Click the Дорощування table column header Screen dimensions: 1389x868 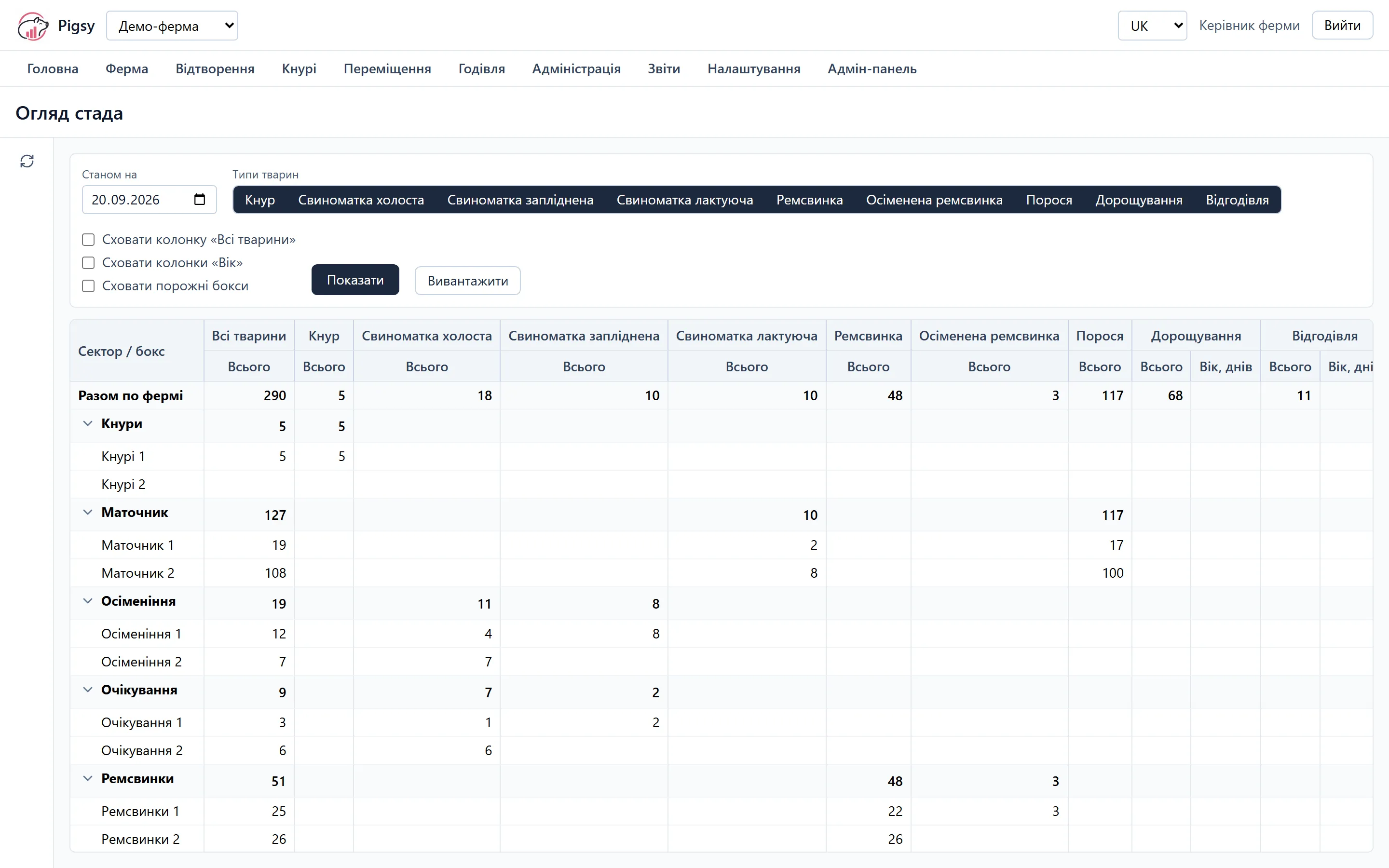click(x=1196, y=336)
